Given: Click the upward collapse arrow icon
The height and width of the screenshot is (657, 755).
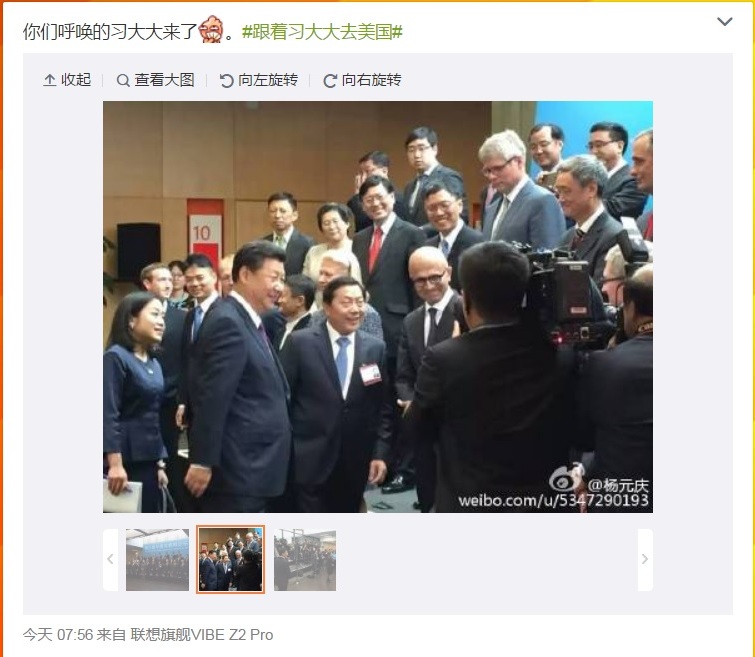Looking at the screenshot, I should pyautogui.click(x=50, y=80).
